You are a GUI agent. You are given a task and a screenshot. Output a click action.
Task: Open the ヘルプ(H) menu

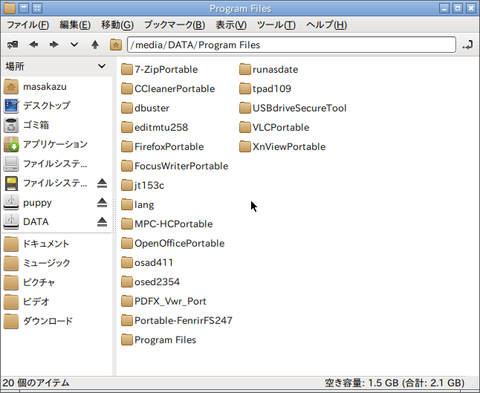pyautogui.click(x=326, y=25)
